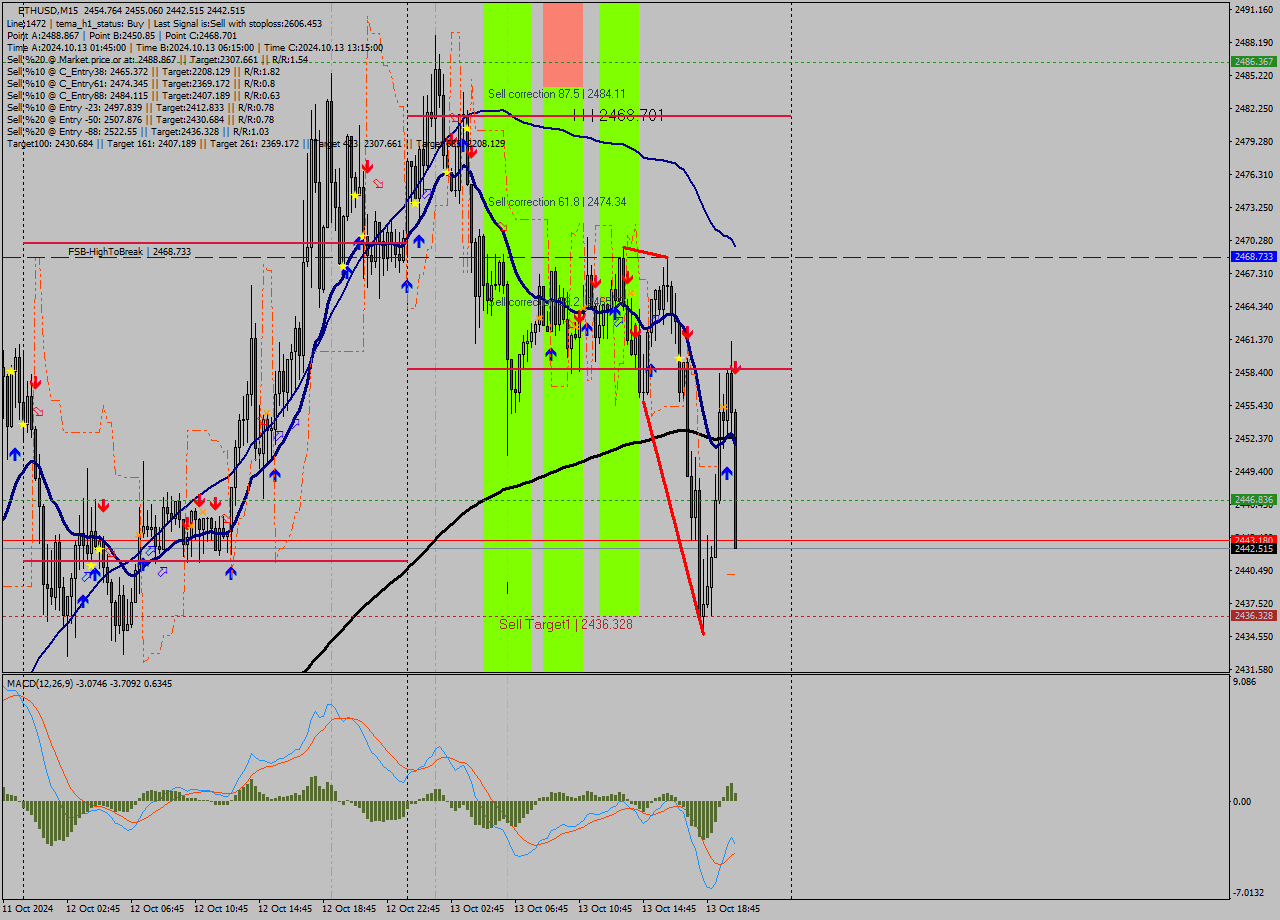This screenshot has height=920, width=1280.
Task: Click the '13 Oct 18:45' time label
Action: tap(734, 909)
